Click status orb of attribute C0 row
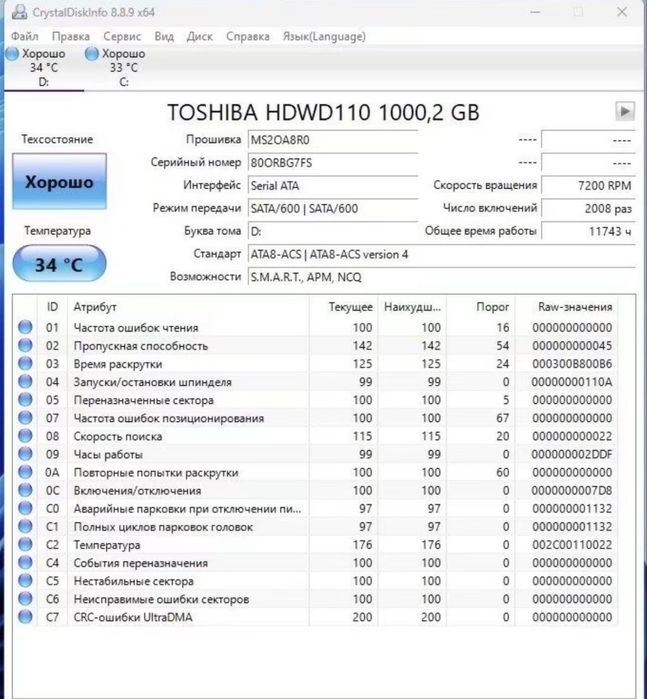 (x=25, y=508)
